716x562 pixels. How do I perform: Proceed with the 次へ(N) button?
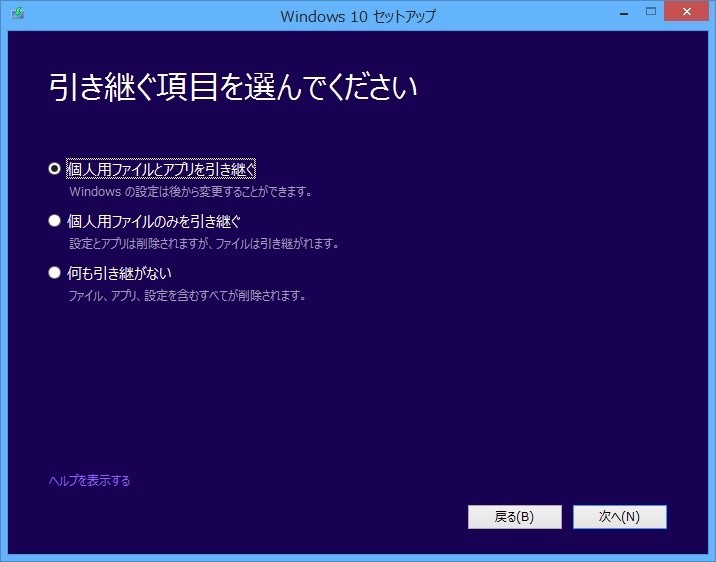point(620,517)
